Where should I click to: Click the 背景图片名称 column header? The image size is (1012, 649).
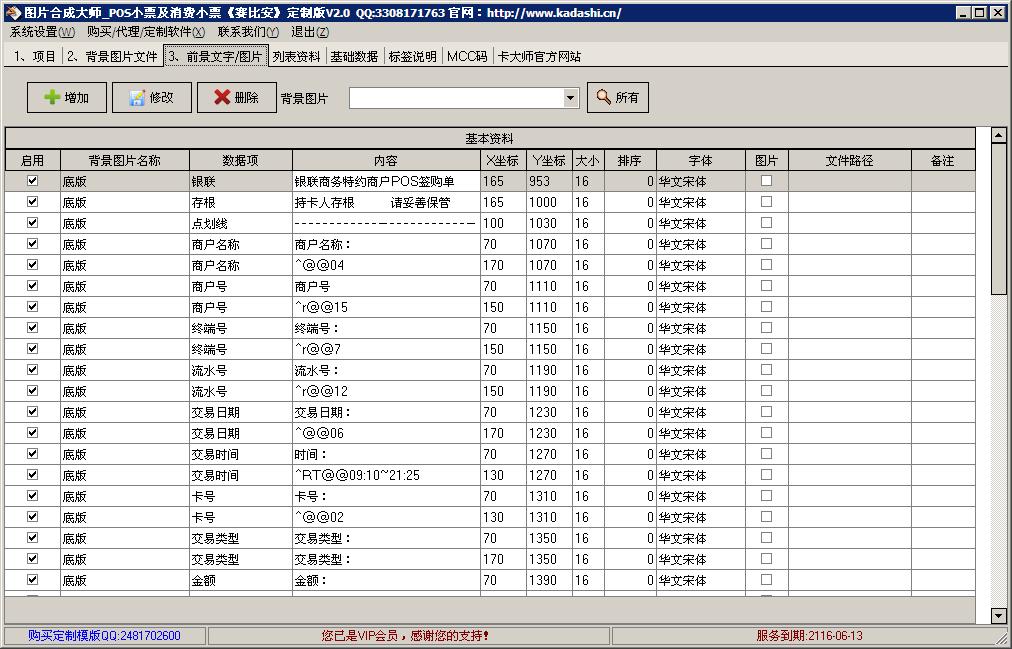tap(125, 161)
